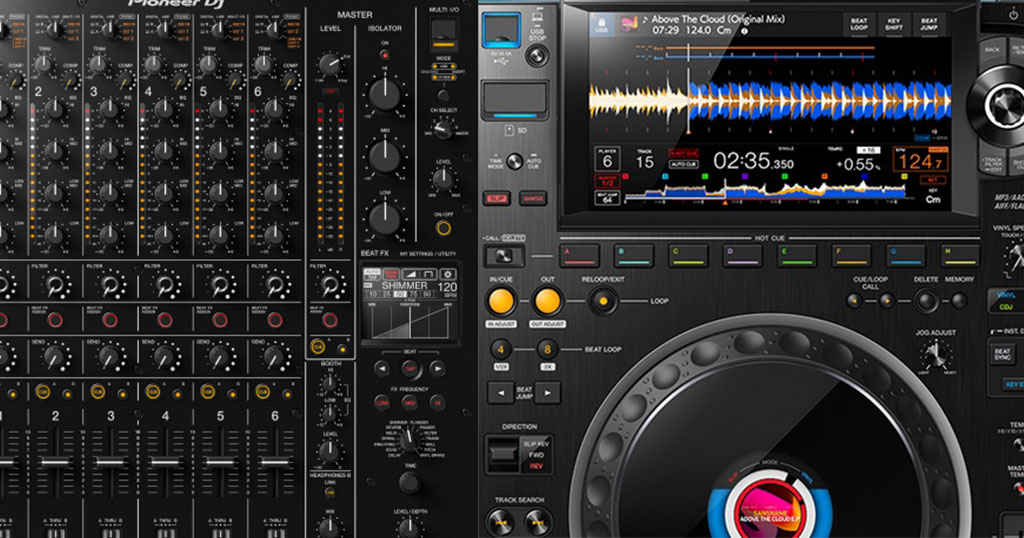Trigger Hot Cue pad A
The width and height of the screenshot is (1024, 538).
point(579,256)
